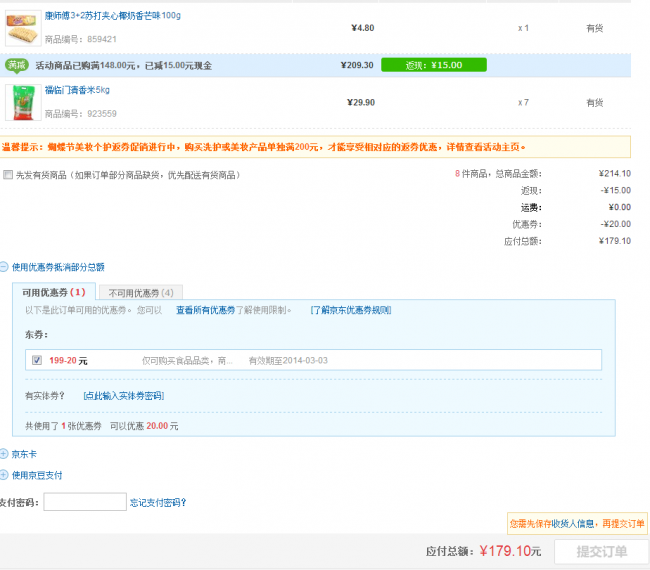This screenshot has width=650, height=570.
Task: Click the 请先保存收货人信息 warning tooltip
Action: [577, 523]
